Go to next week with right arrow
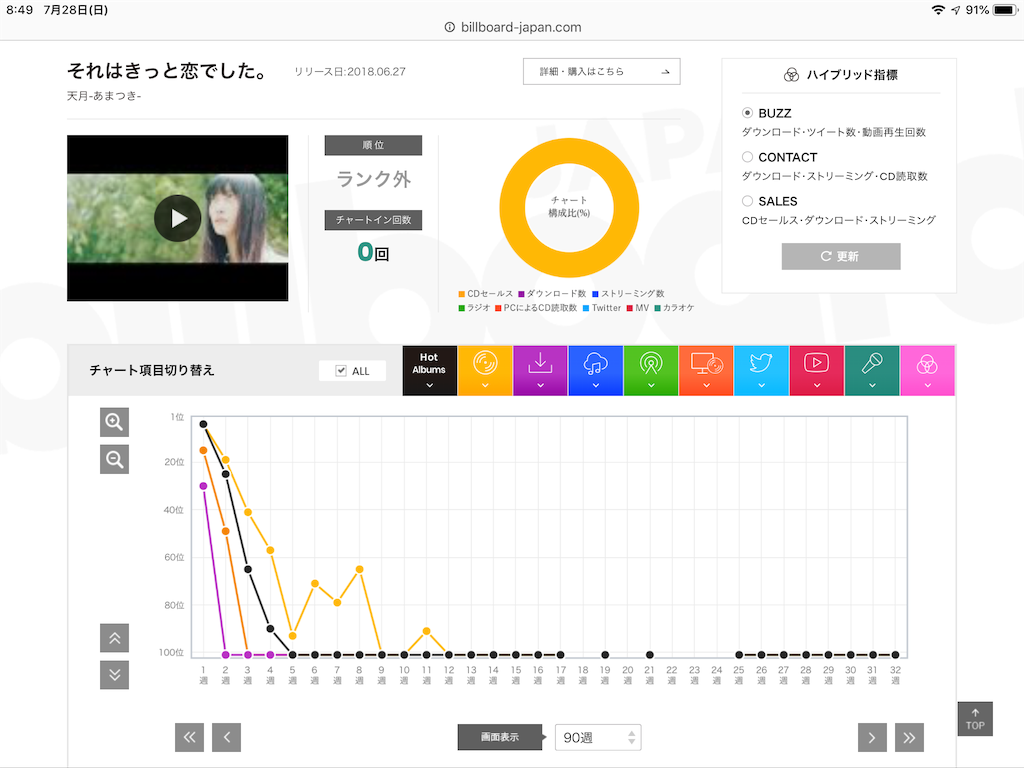 tap(872, 737)
